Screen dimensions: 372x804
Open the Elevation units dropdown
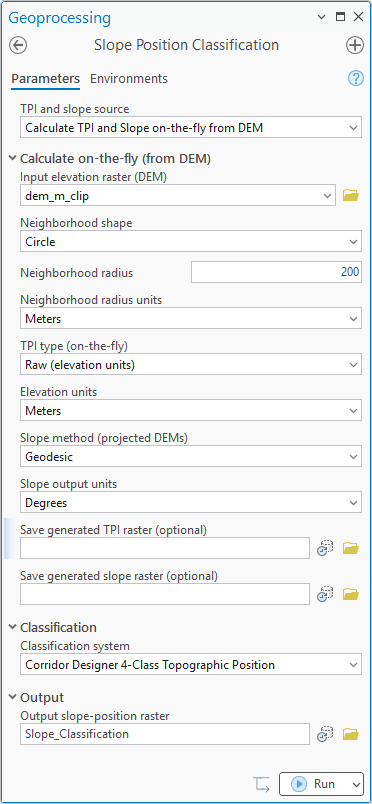(191, 411)
